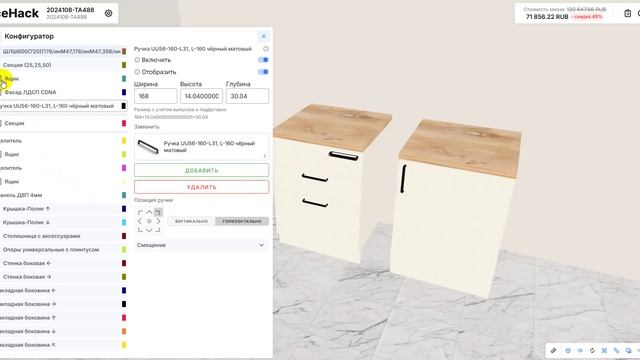Click the order price 71 856.22 RUB
The image size is (640, 360).
pyautogui.click(x=547, y=17)
